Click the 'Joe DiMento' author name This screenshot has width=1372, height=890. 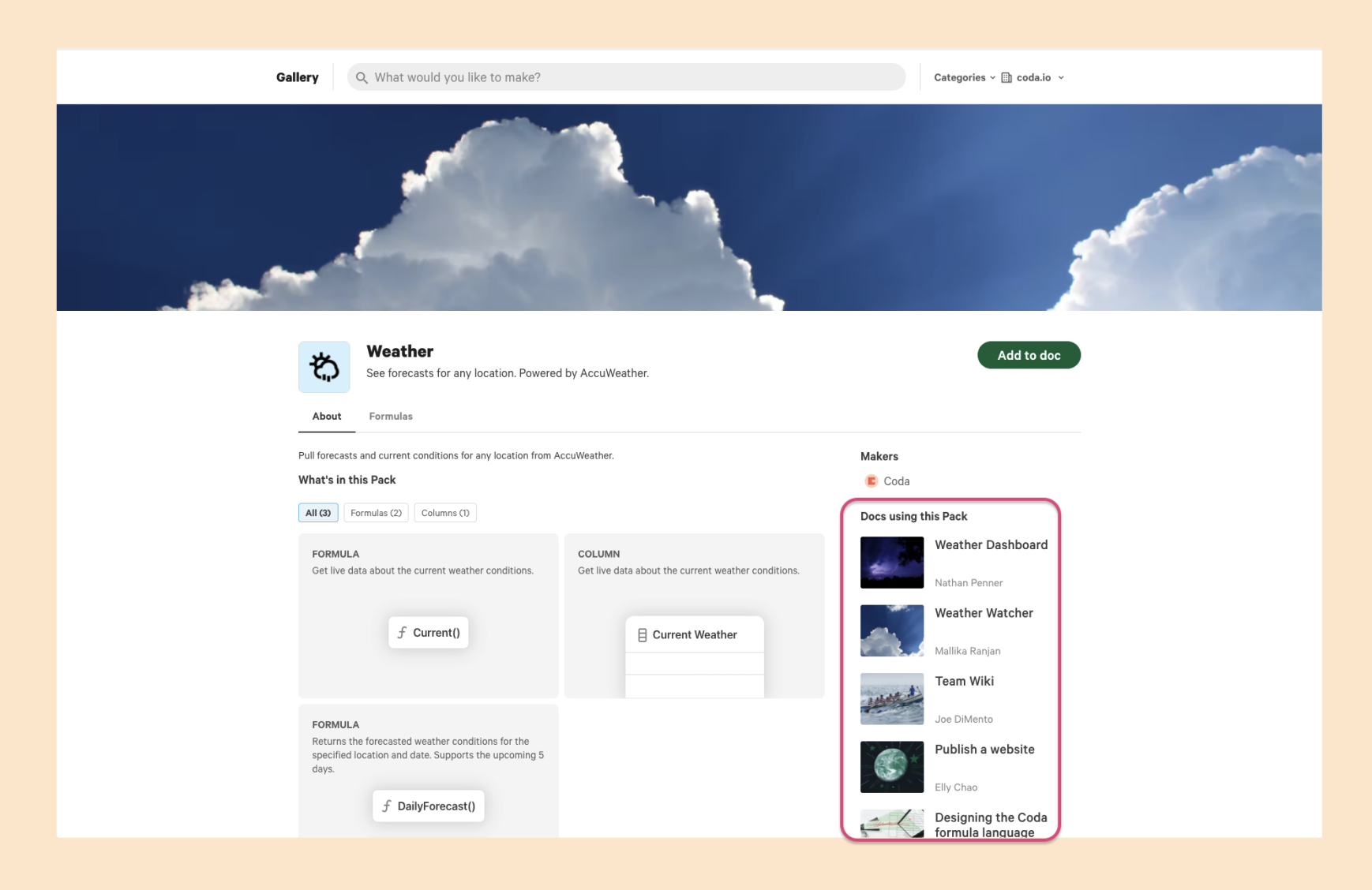tap(964, 719)
